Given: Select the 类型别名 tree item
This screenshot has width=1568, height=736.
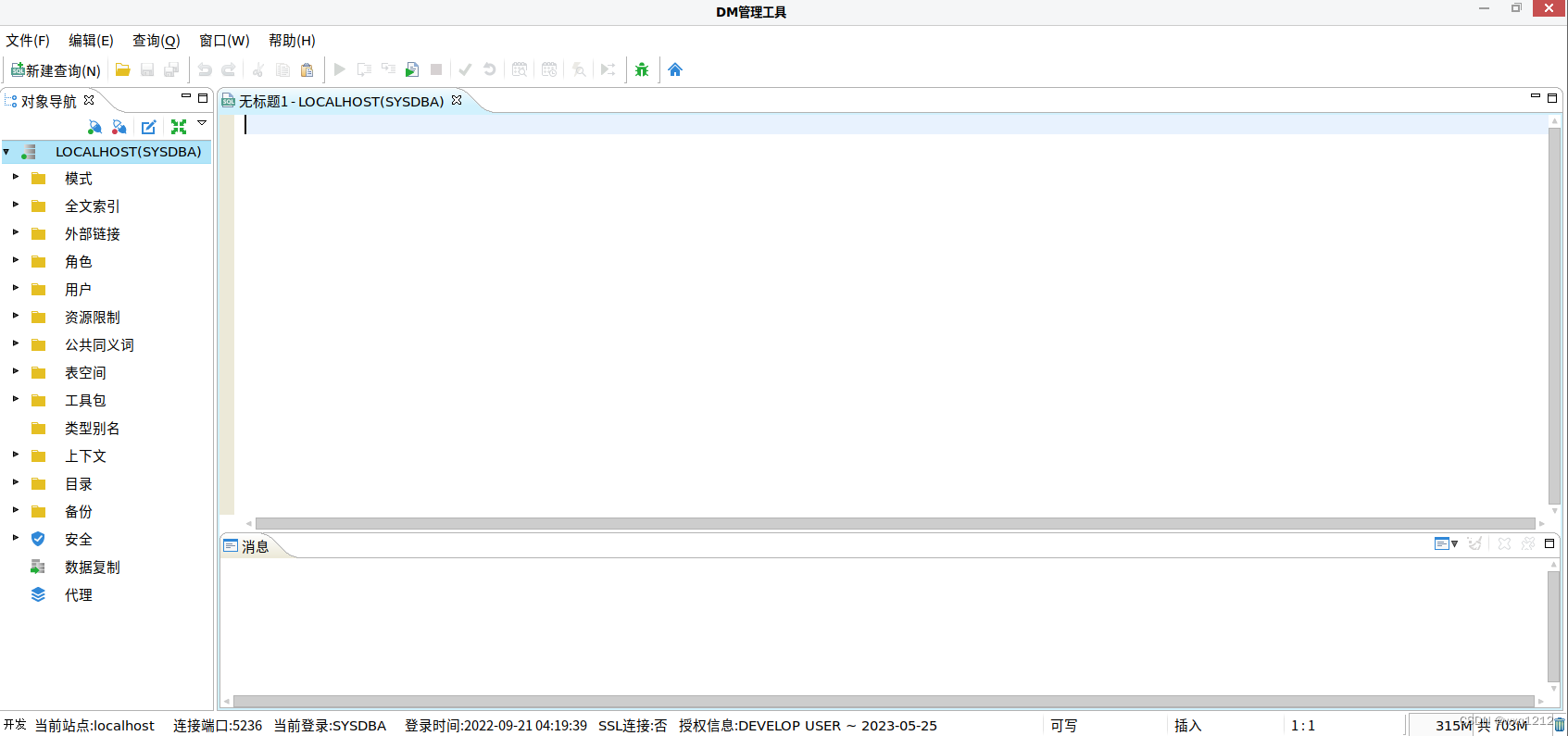Looking at the screenshot, I should click(92, 429).
